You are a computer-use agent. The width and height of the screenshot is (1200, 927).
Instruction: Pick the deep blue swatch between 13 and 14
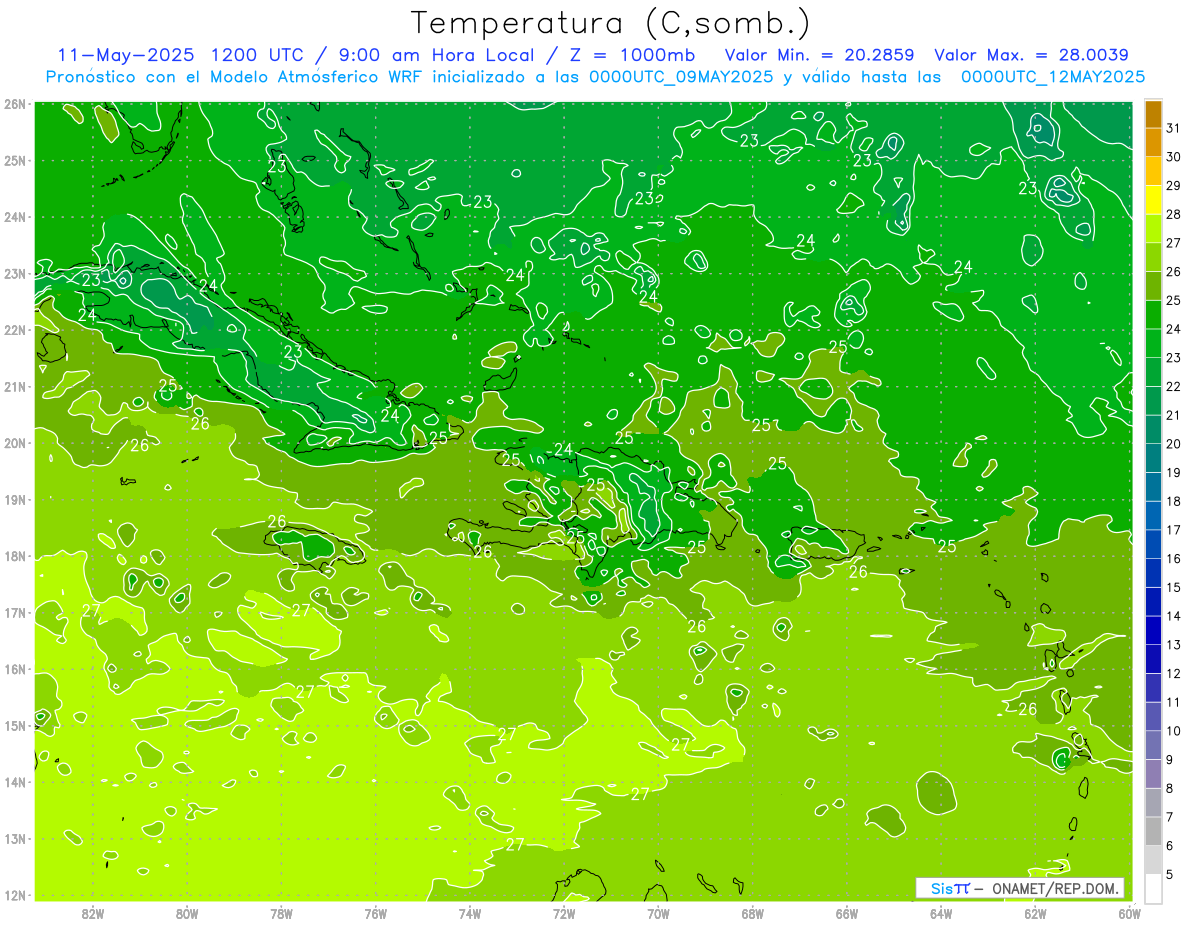(1153, 630)
